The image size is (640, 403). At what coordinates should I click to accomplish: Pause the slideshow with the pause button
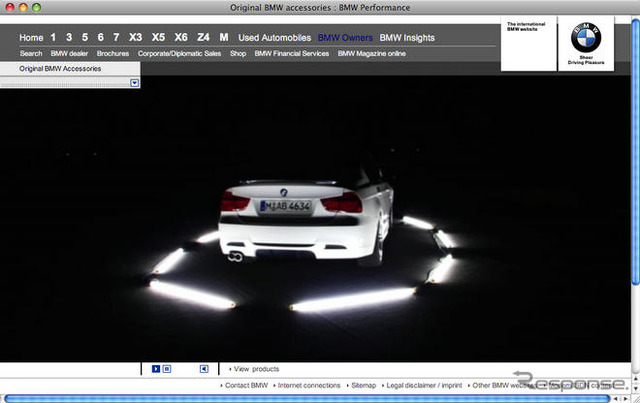[167, 369]
